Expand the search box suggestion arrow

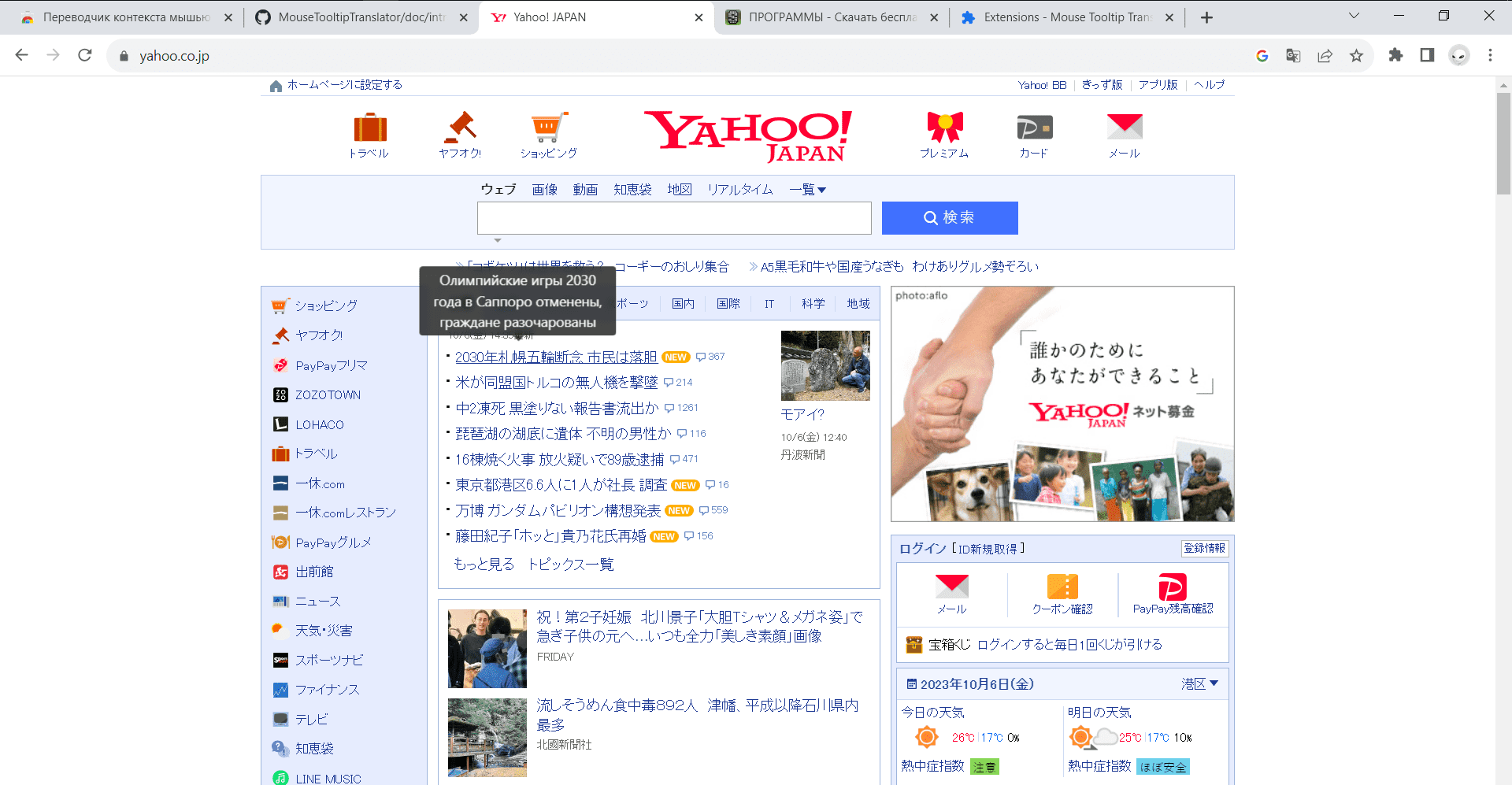[498, 240]
